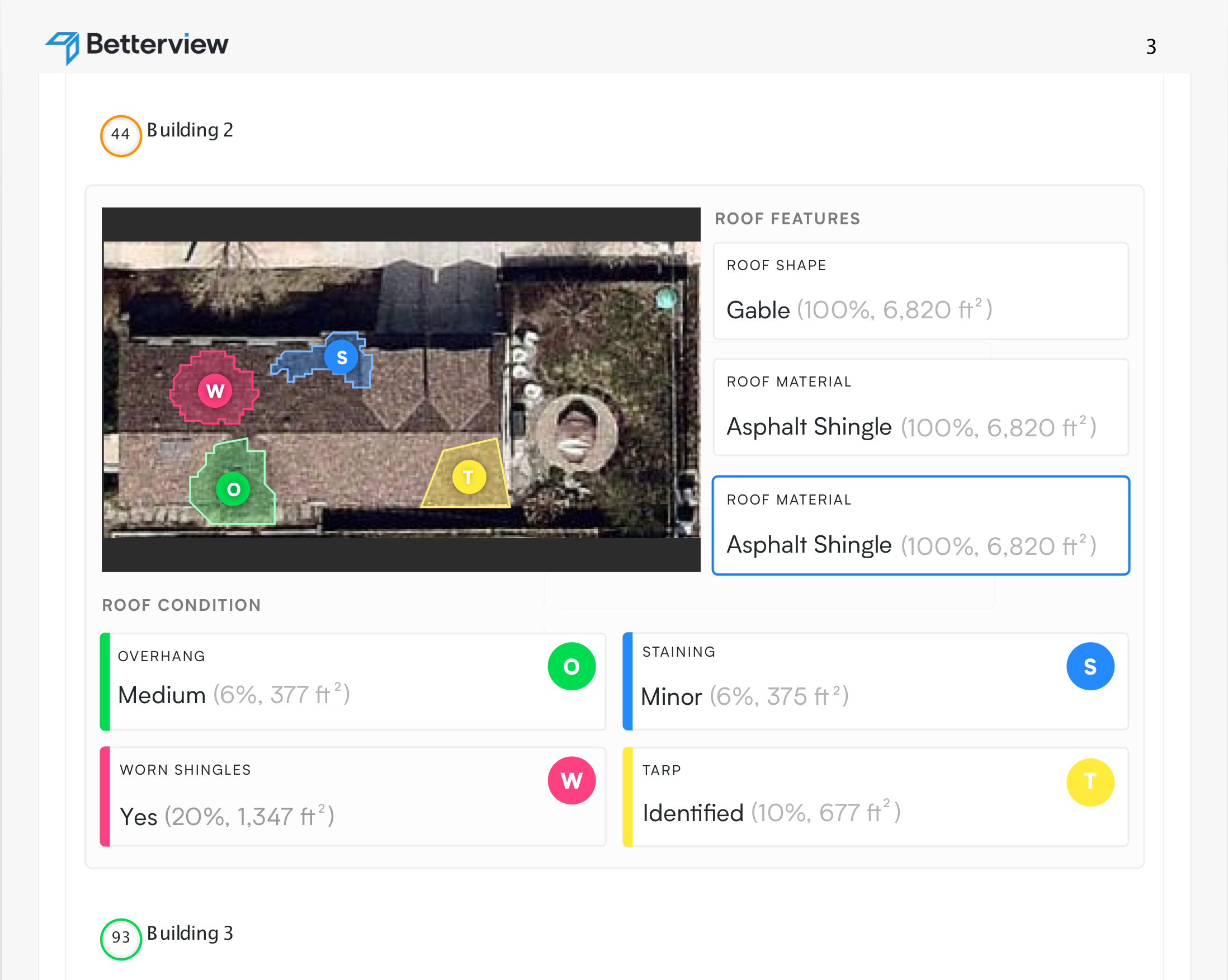
Task: Click the text '(6%, 375 ft²)'
Action: [779, 696]
